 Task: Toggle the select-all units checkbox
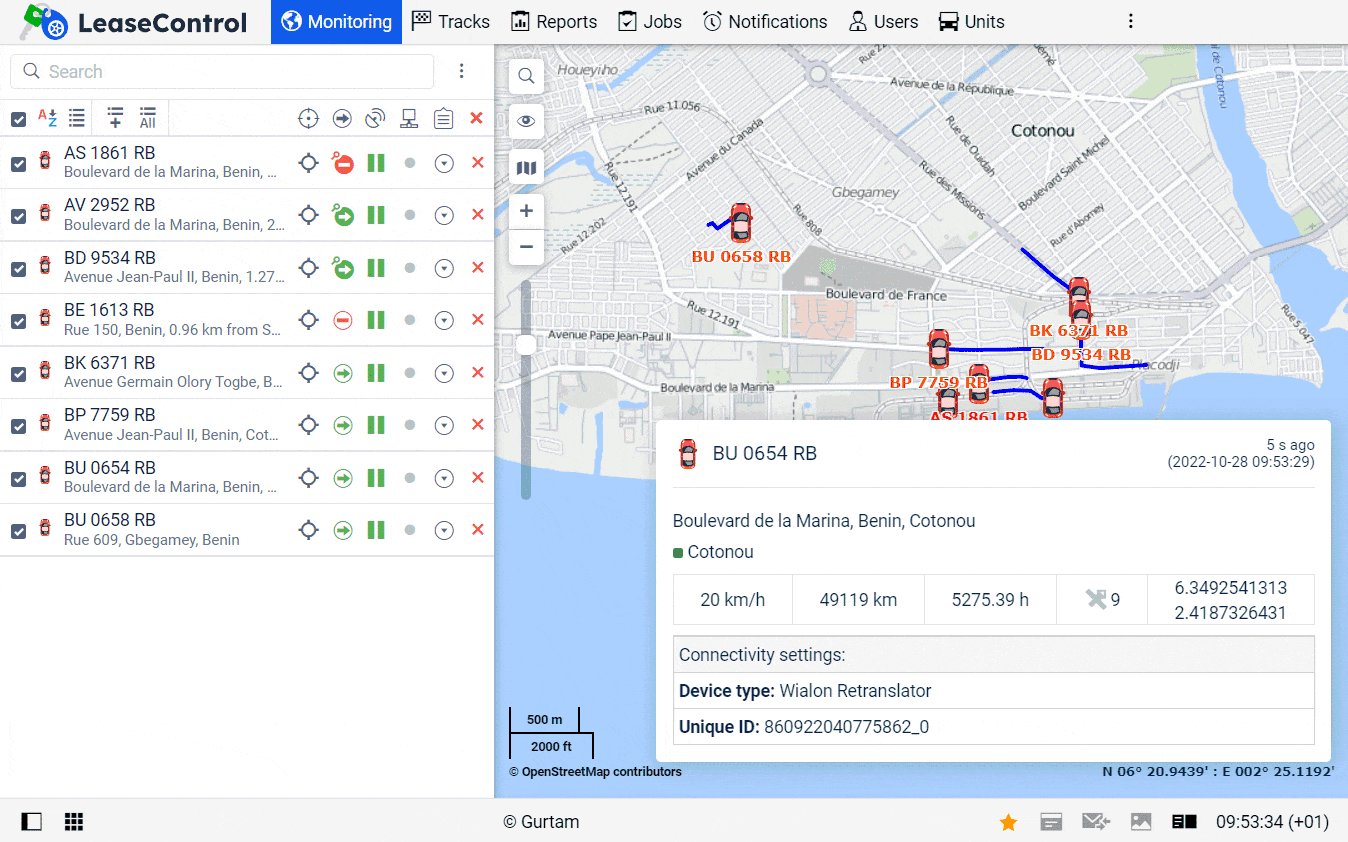point(18,119)
